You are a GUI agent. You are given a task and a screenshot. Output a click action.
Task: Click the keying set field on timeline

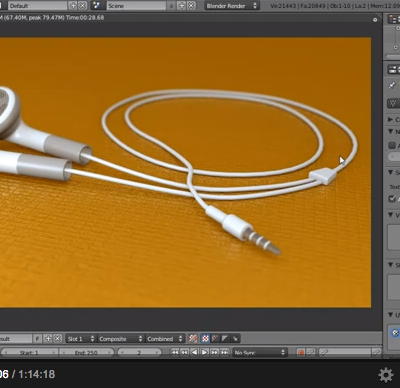(345, 352)
